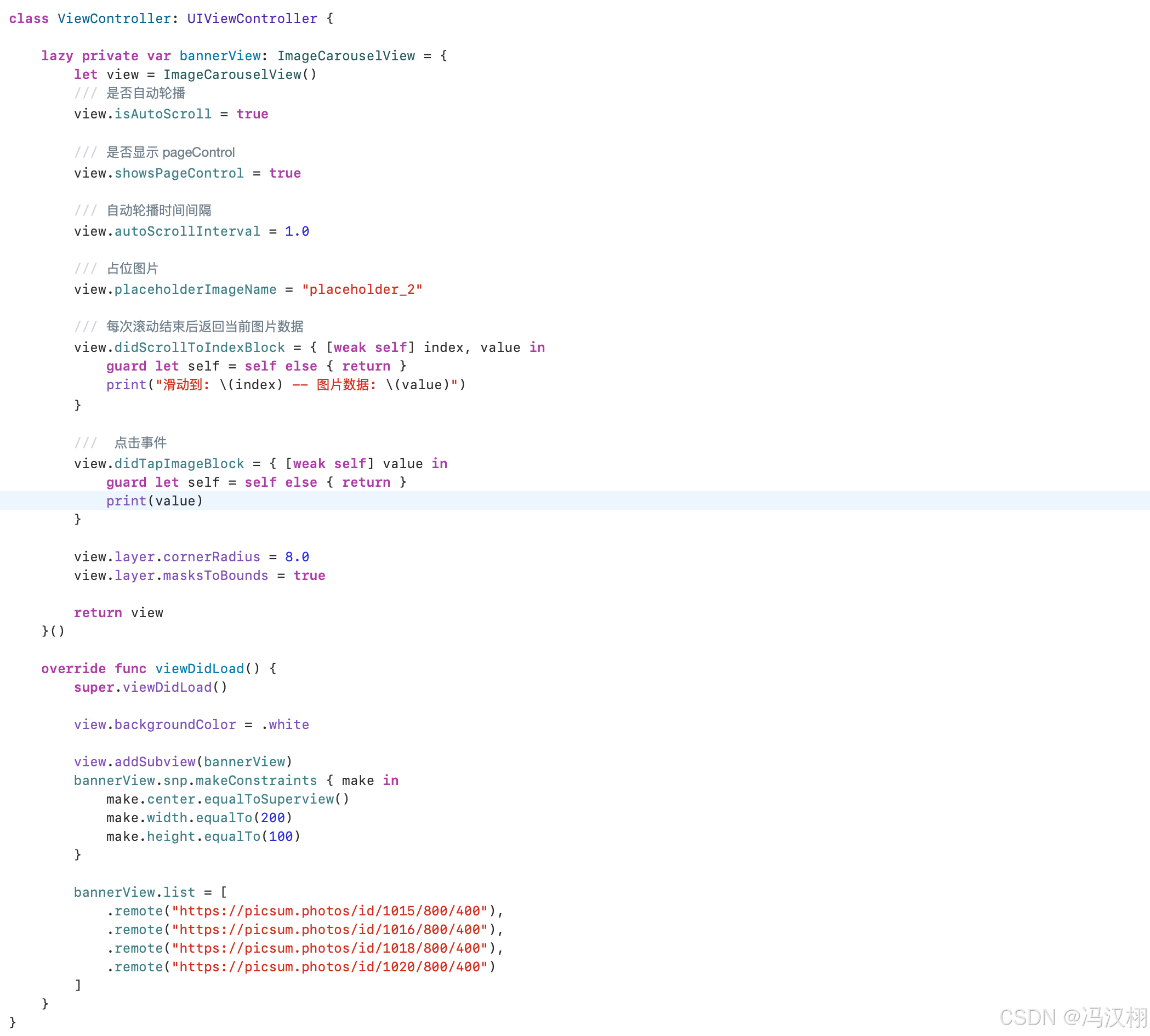Click 'super.viewDidLoad()' line

coord(150,687)
